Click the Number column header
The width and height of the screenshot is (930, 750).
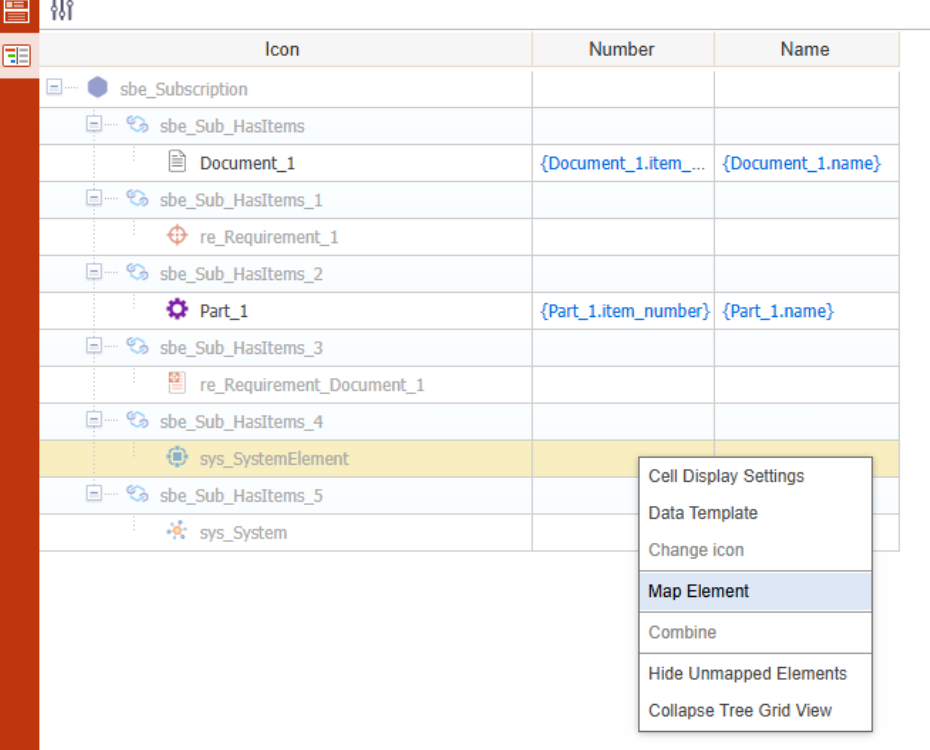[x=621, y=49]
